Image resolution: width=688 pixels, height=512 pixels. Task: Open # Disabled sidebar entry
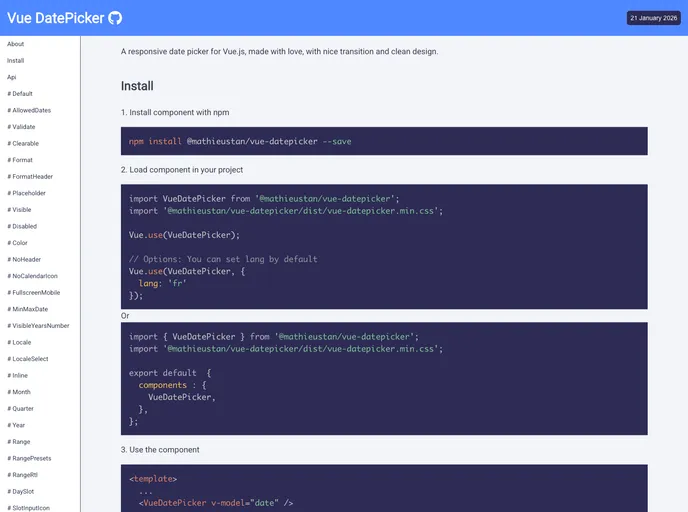[22, 226]
